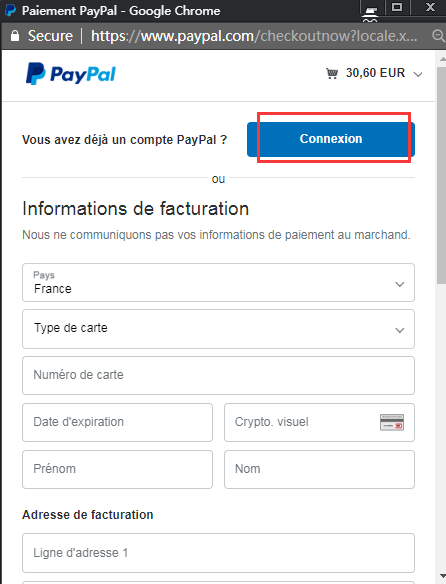The height and width of the screenshot is (584, 446).
Task: Click the Date d'expiration field
Action: click(117, 422)
